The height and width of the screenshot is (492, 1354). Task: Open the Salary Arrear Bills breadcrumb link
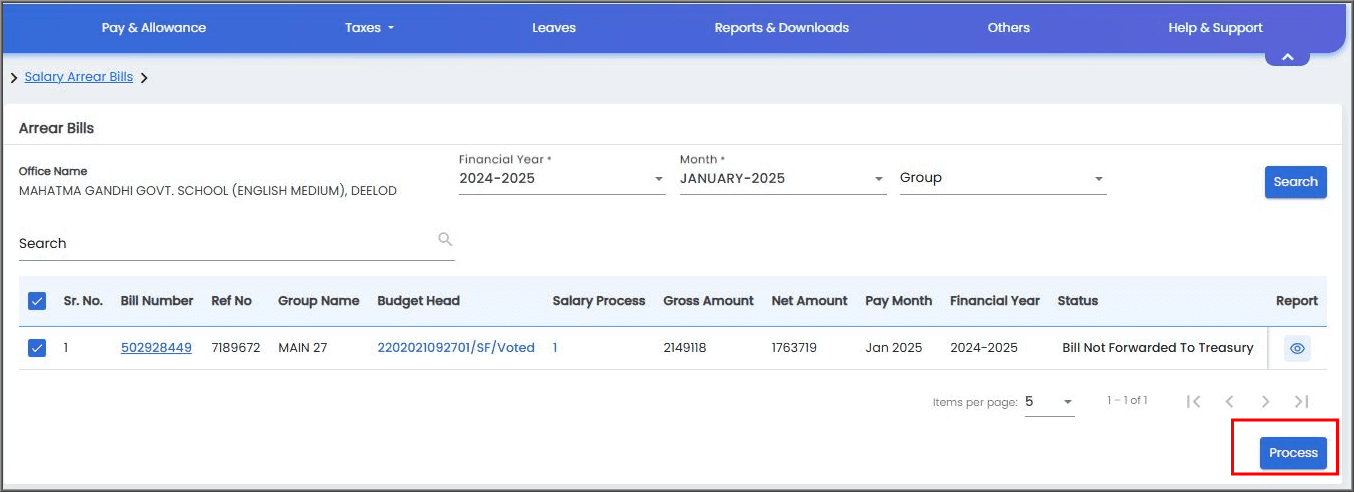pos(79,77)
